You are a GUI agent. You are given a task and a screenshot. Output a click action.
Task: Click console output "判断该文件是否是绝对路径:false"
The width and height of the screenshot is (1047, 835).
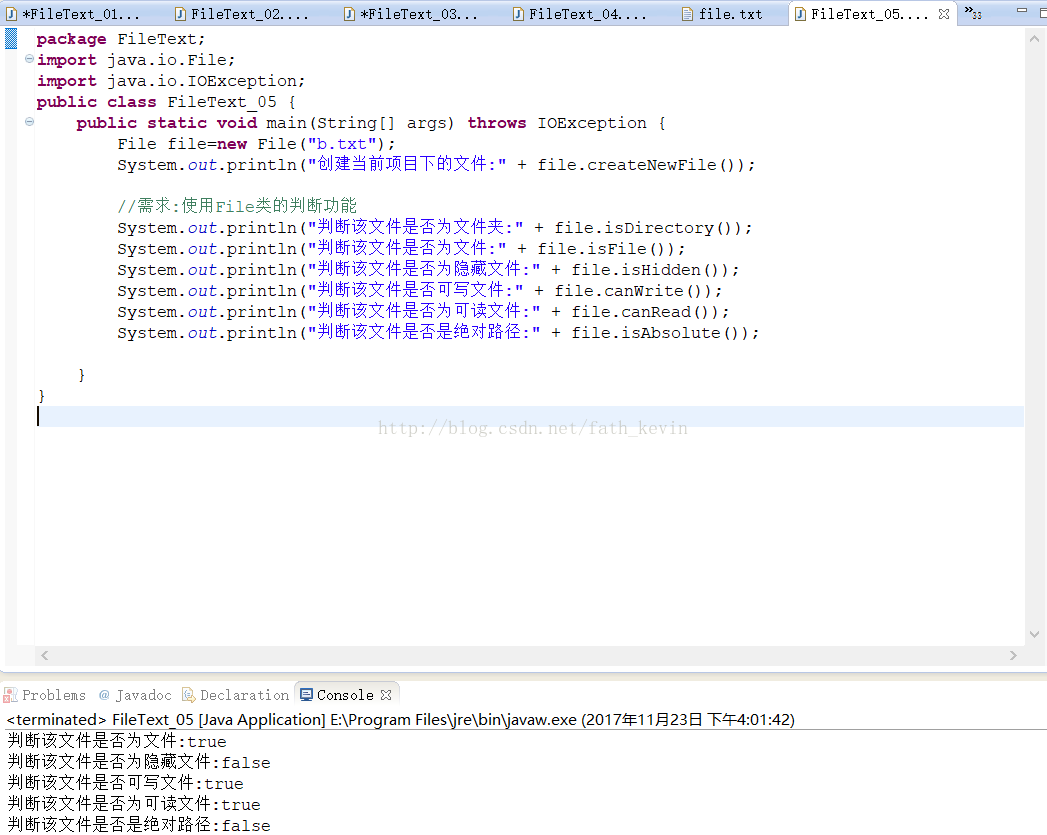point(139,825)
